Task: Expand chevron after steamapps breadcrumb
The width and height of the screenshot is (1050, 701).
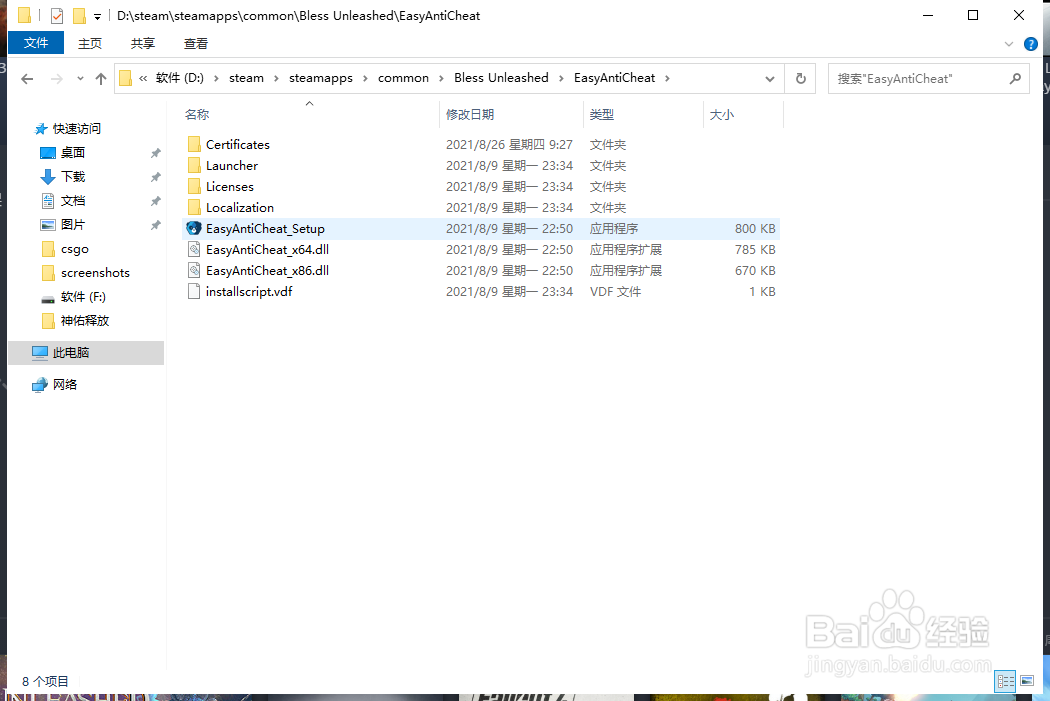Action: click(x=365, y=78)
